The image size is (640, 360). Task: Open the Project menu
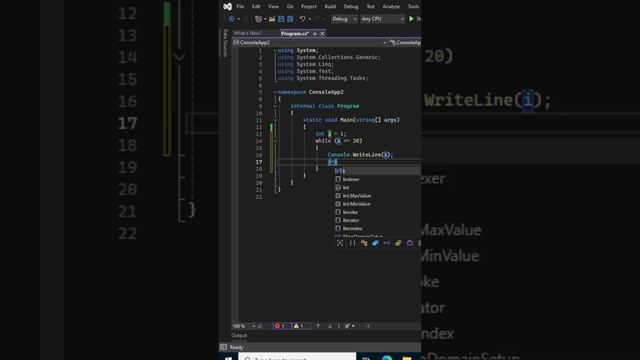pyautogui.click(x=309, y=7)
